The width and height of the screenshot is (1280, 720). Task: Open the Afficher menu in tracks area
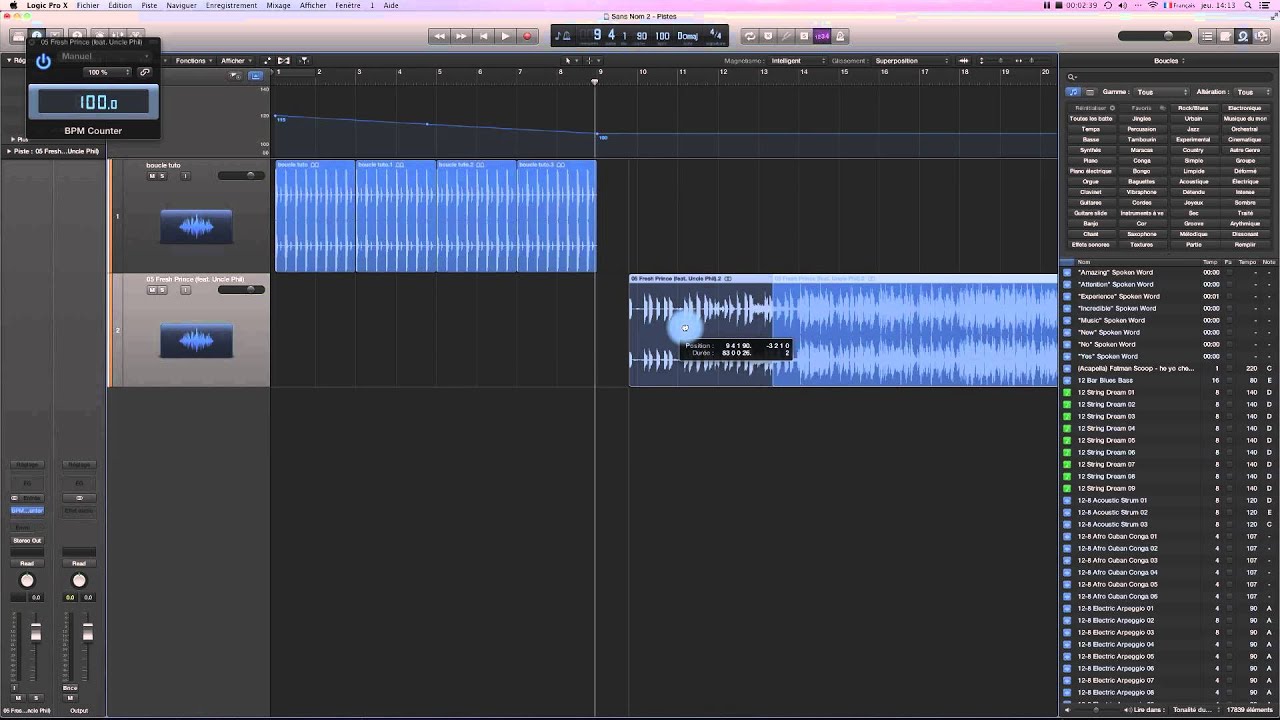click(235, 60)
